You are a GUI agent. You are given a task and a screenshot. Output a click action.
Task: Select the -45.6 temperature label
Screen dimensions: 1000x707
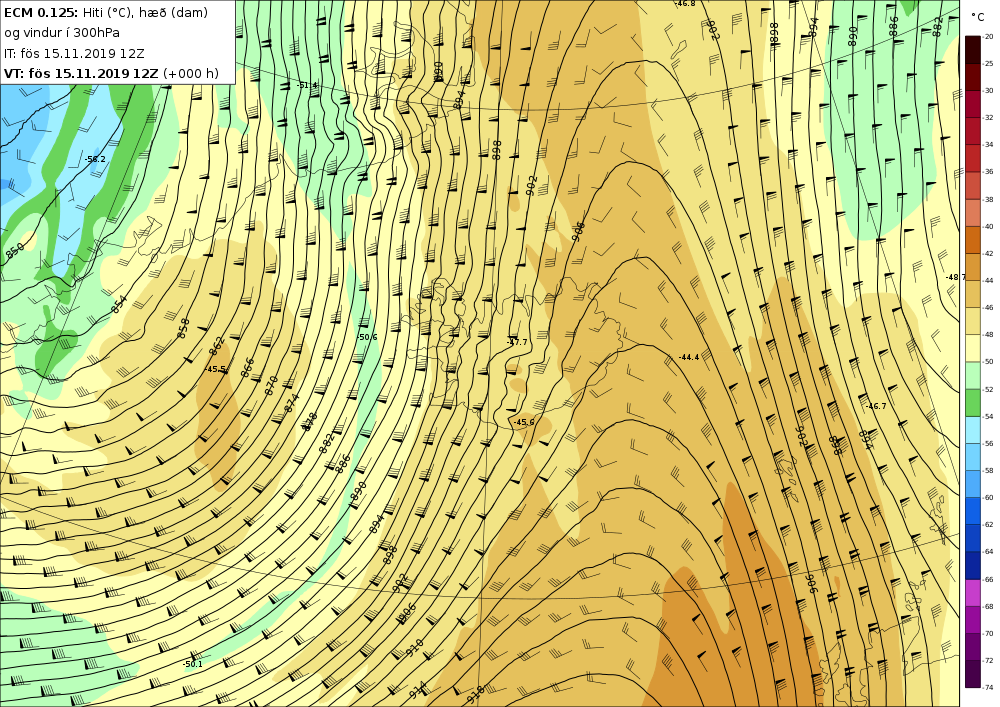524,422
